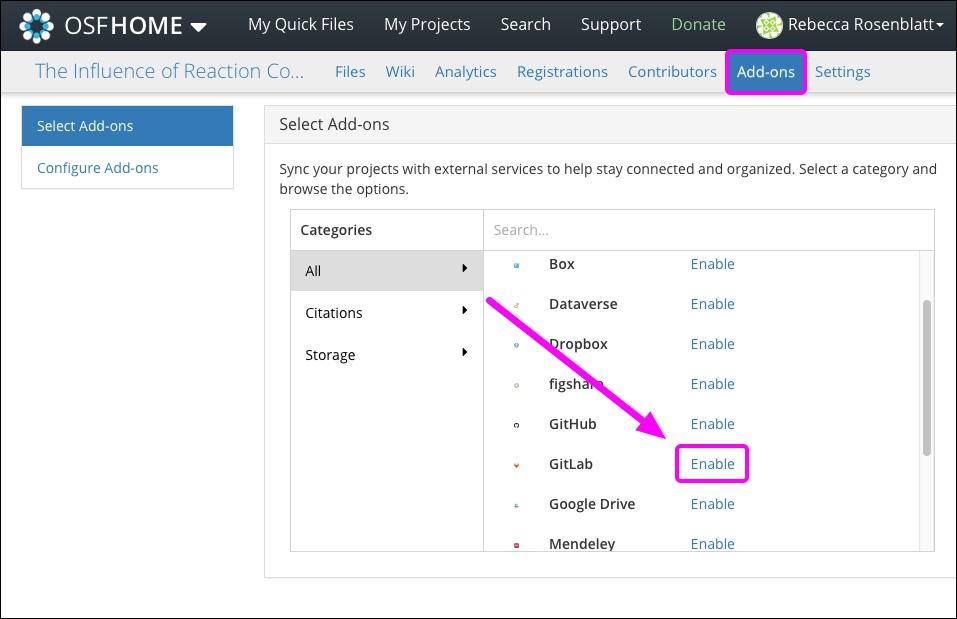Click the add-ons search field
Image resolution: width=957 pixels, height=619 pixels.
point(700,230)
